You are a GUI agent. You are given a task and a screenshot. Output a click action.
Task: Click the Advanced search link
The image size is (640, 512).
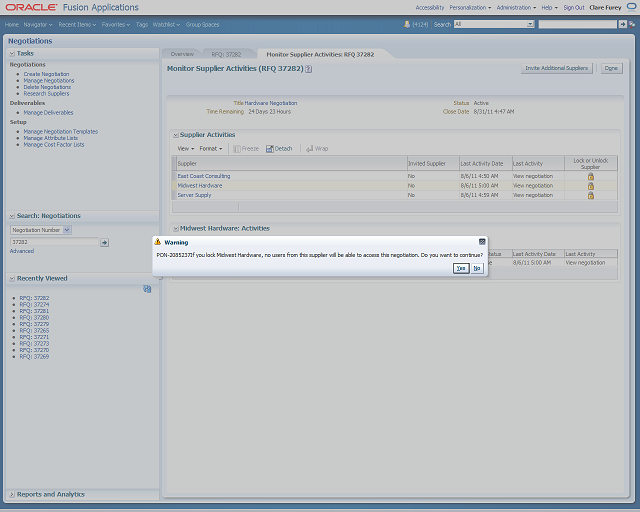[22, 251]
